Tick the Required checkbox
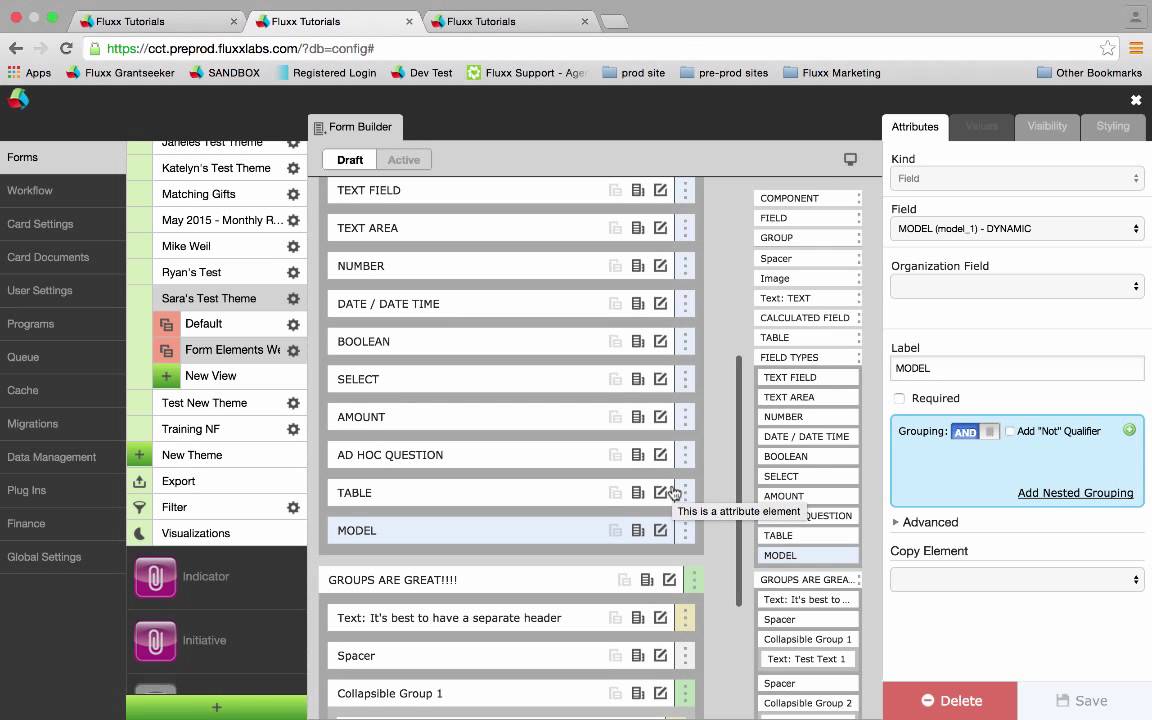 point(899,398)
